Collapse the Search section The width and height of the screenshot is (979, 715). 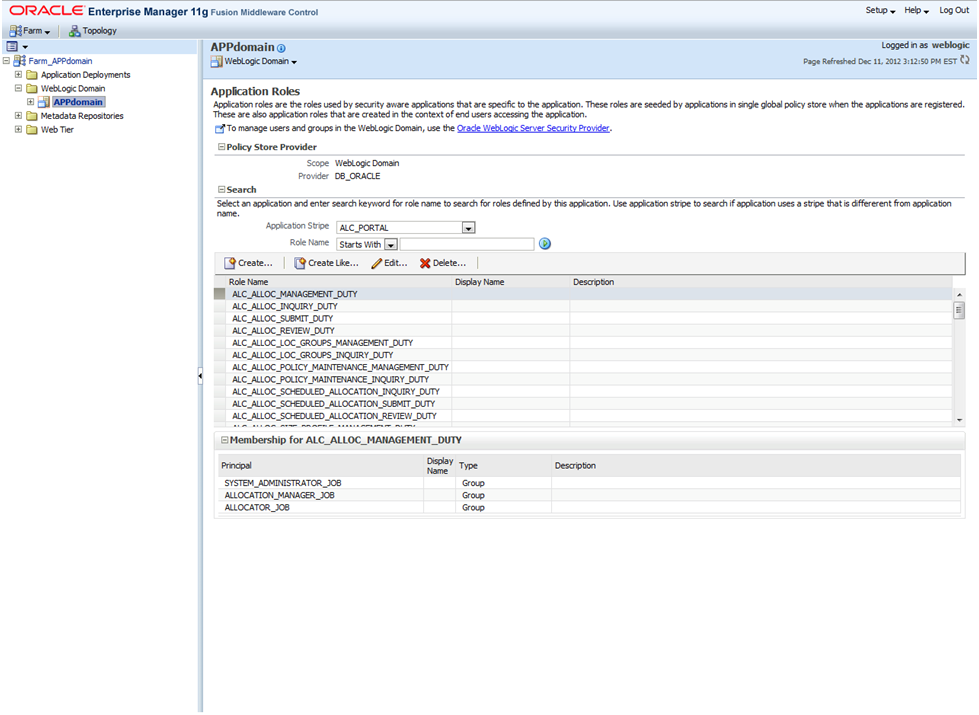(224, 189)
